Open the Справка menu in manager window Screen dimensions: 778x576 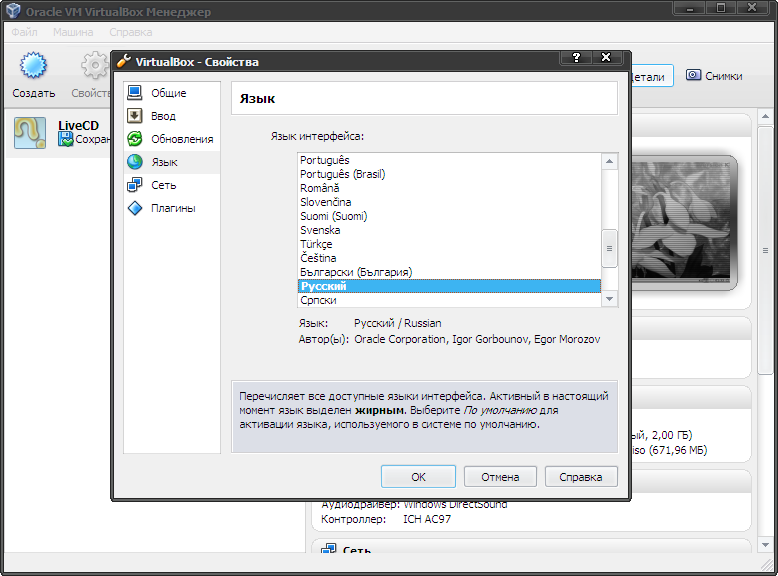130,32
